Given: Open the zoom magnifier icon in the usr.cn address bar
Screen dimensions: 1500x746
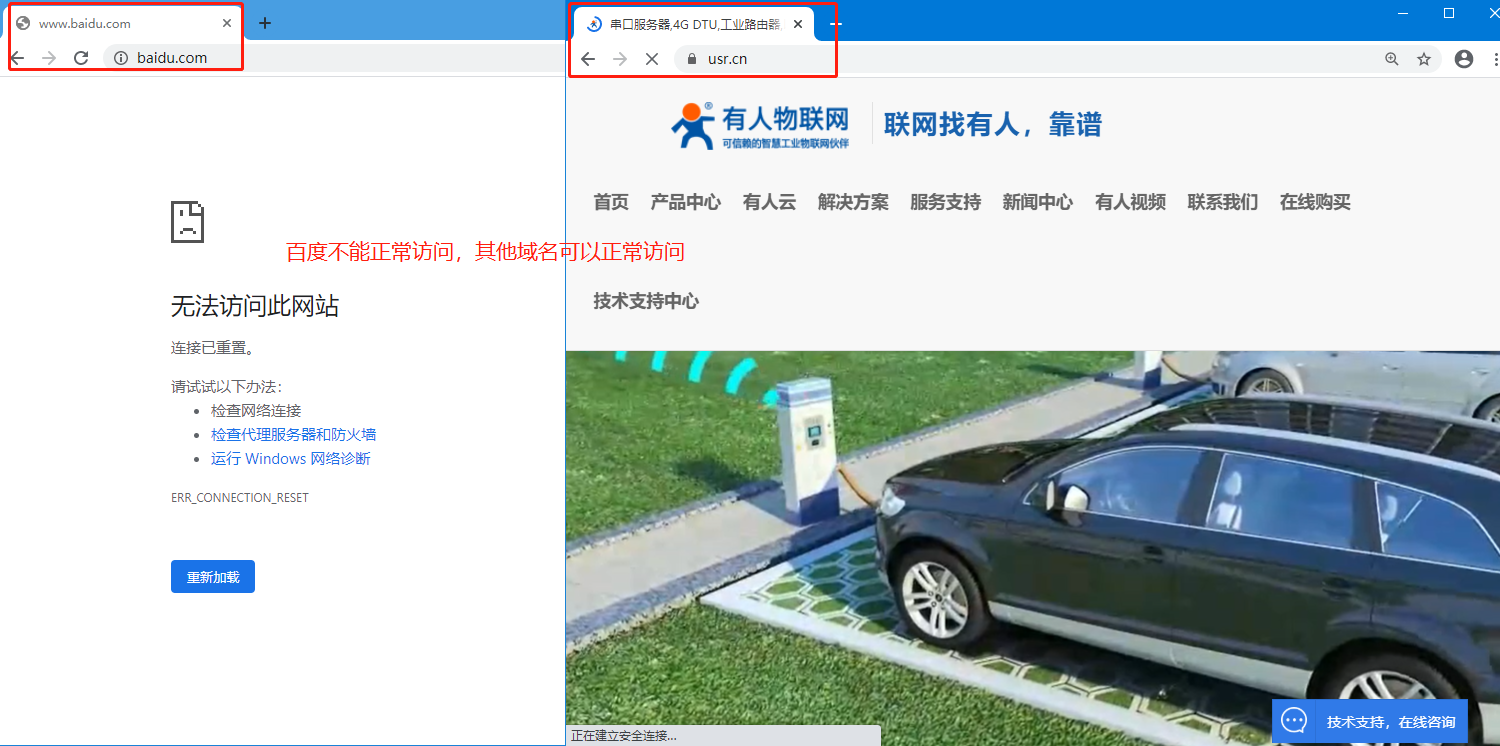Looking at the screenshot, I should (x=1392, y=59).
